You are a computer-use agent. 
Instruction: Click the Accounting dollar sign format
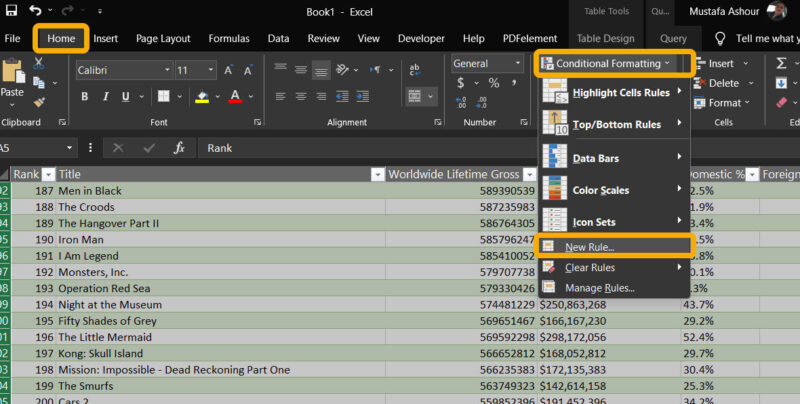(461, 83)
